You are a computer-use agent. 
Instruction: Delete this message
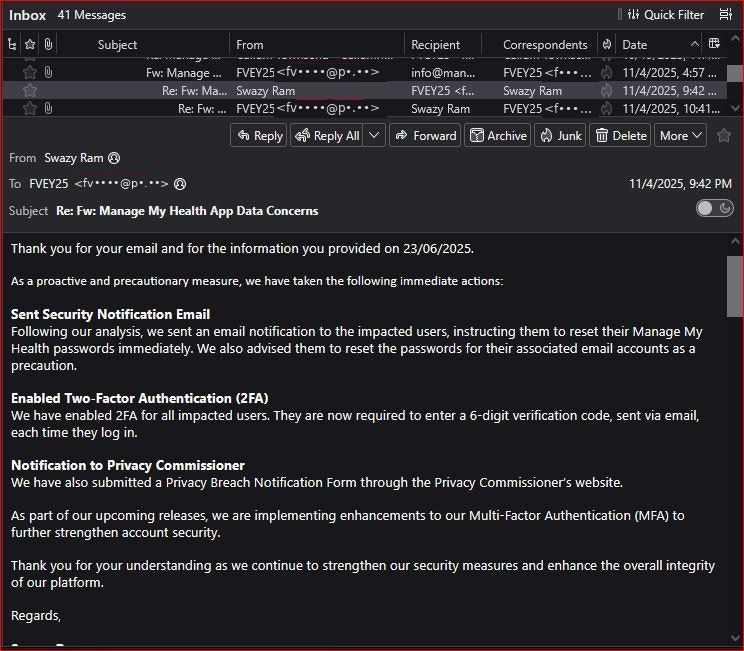pos(620,136)
